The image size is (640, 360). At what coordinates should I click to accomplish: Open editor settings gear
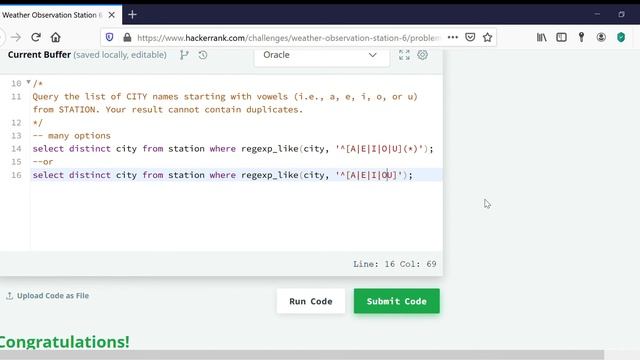422,55
